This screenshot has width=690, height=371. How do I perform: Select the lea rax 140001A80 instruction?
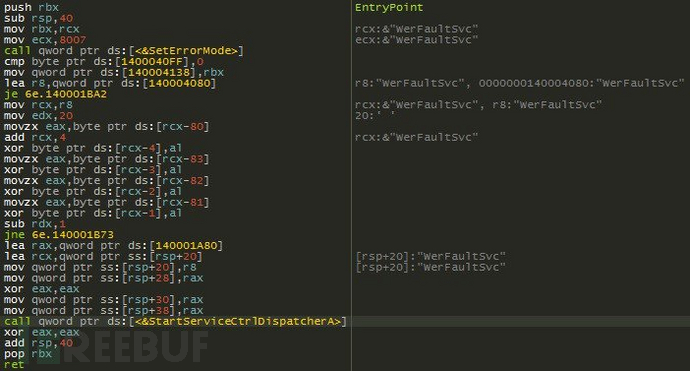pyautogui.click(x=114, y=245)
